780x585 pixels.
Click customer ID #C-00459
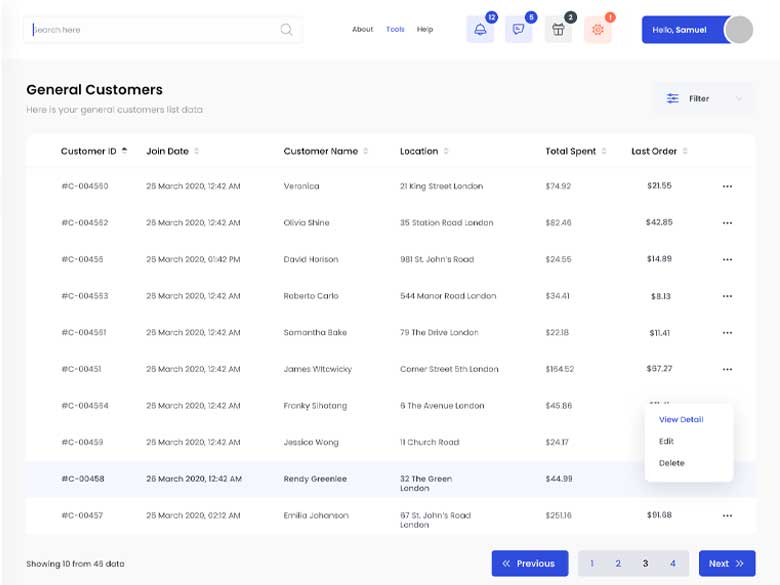pos(82,442)
